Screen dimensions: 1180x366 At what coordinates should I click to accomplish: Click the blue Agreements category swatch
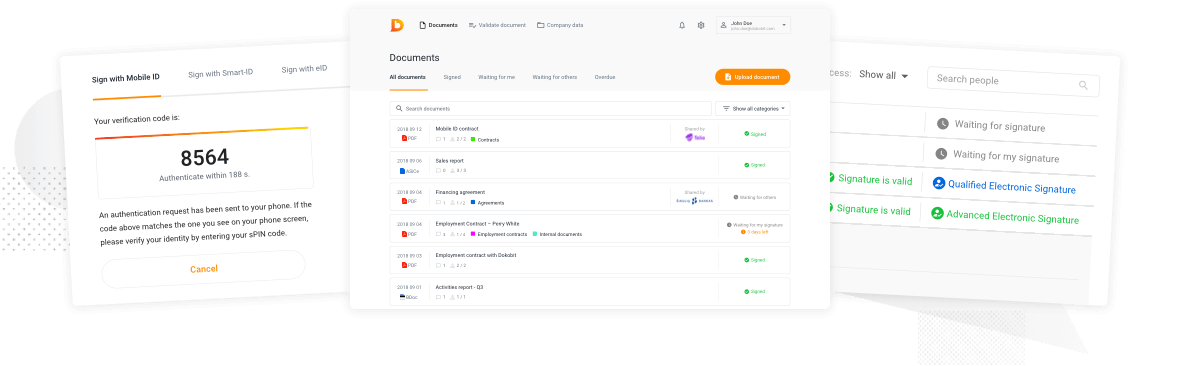tap(473, 203)
